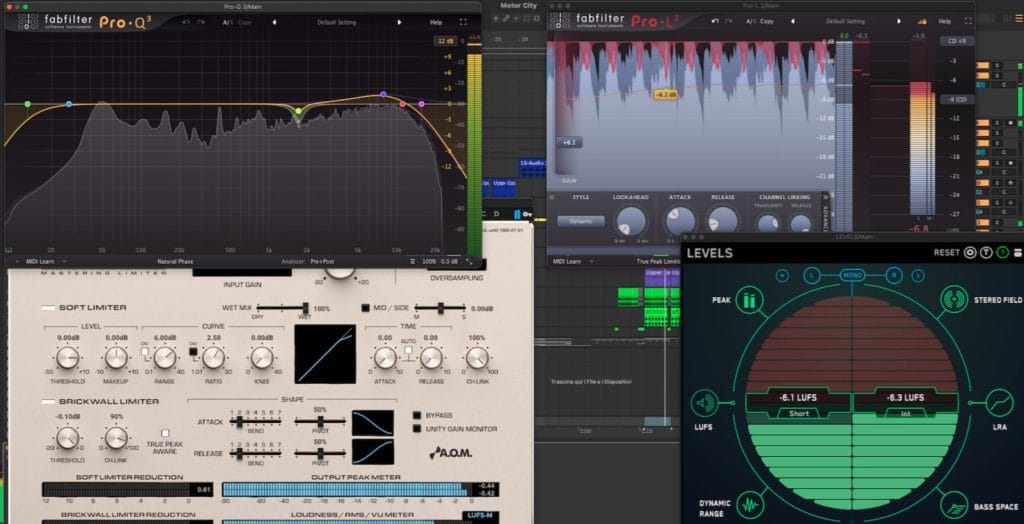1024x524 pixels.
Task: Open the Natural Phase processing mode menu
Action: pos(176,262)
